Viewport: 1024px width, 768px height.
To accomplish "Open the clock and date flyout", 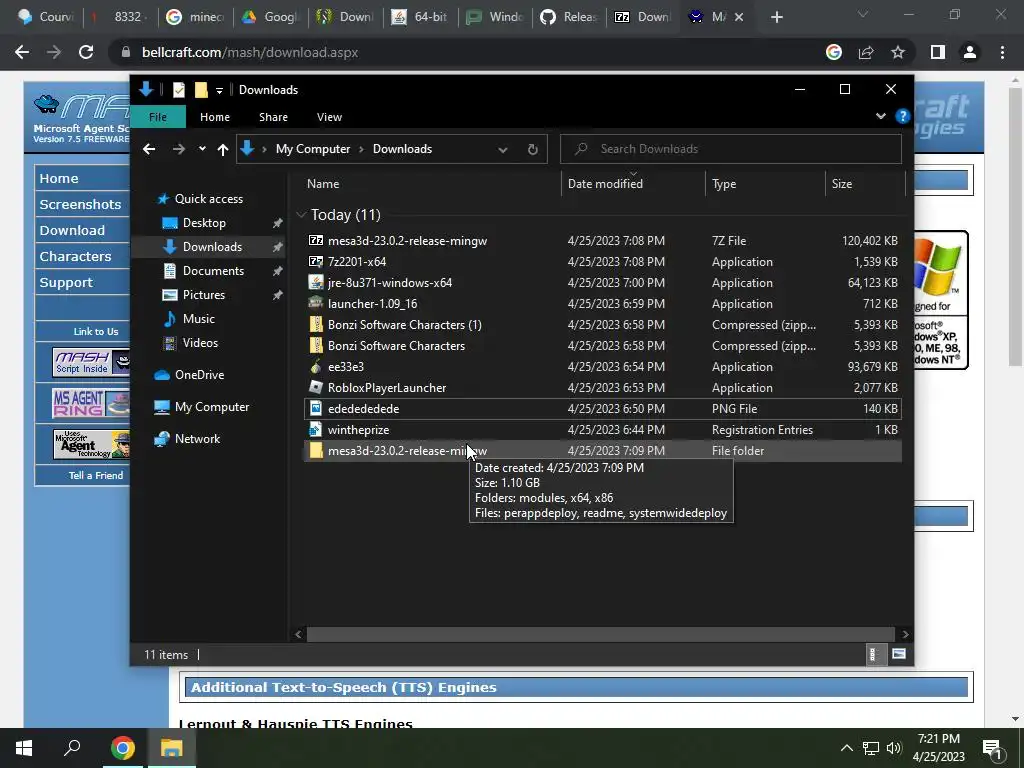I will [938, 748].
